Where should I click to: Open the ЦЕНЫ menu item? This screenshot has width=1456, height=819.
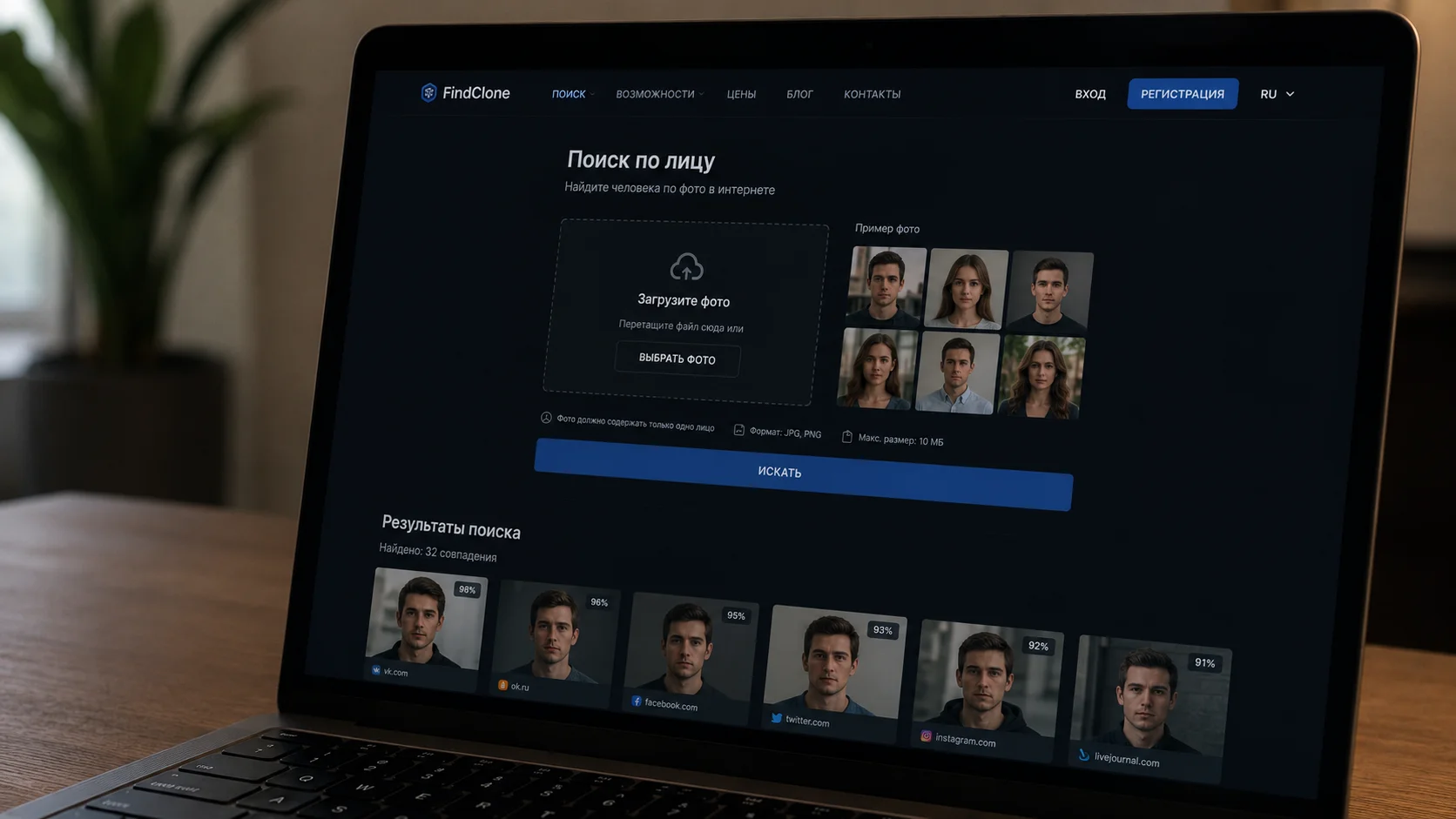(x=741, y=94)
